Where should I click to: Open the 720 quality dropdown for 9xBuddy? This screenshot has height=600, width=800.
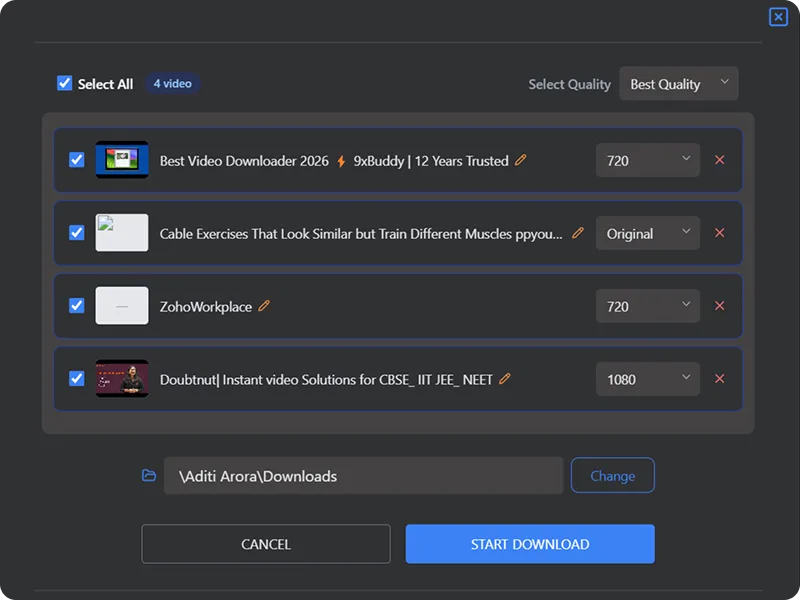[x=647, y=160]
